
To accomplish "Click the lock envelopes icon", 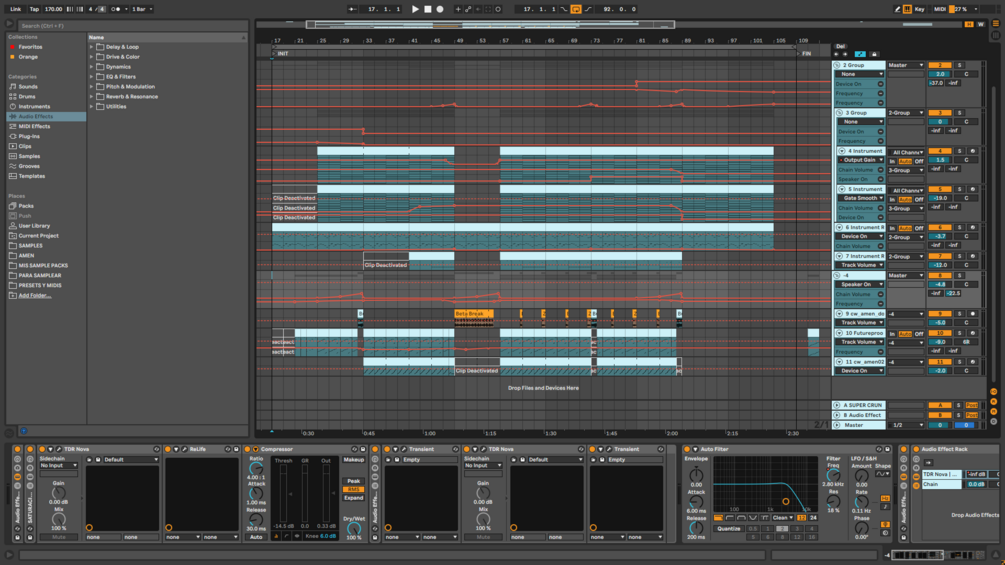I will tap(874, 54).
